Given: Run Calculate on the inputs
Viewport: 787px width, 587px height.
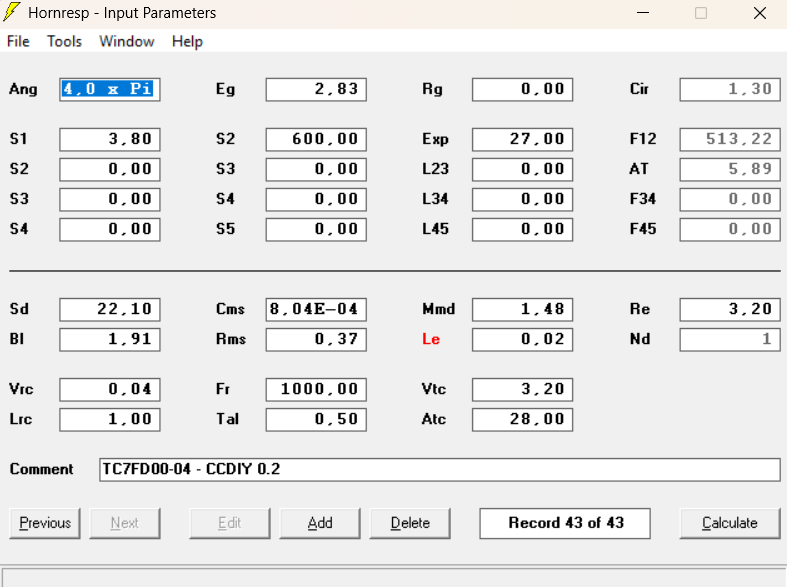Looking at the screenshot, I should pyautogui.click(x=730, y=523).
